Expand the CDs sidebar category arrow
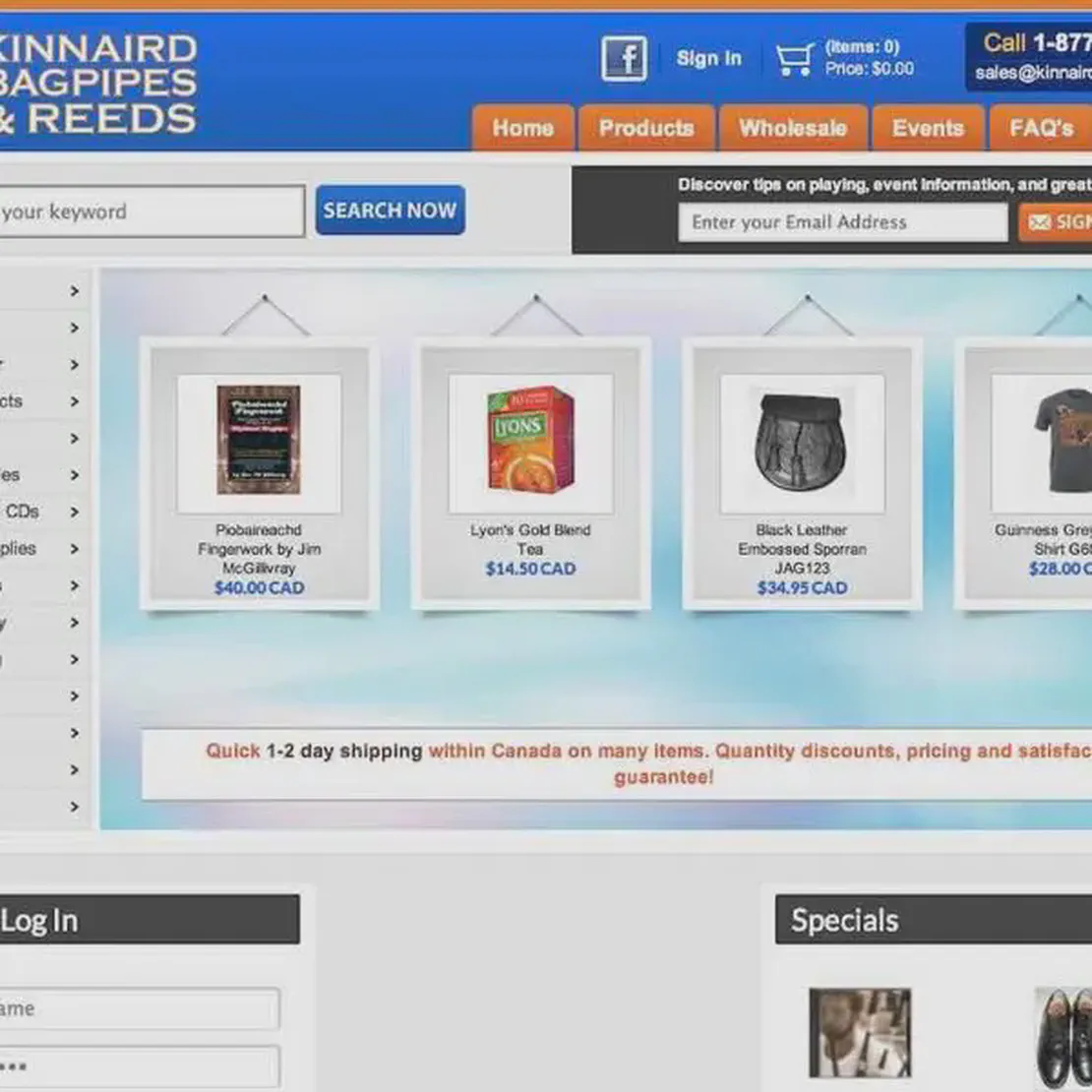This screenshot has height=1092, width=1092. [x=75, y=512]
